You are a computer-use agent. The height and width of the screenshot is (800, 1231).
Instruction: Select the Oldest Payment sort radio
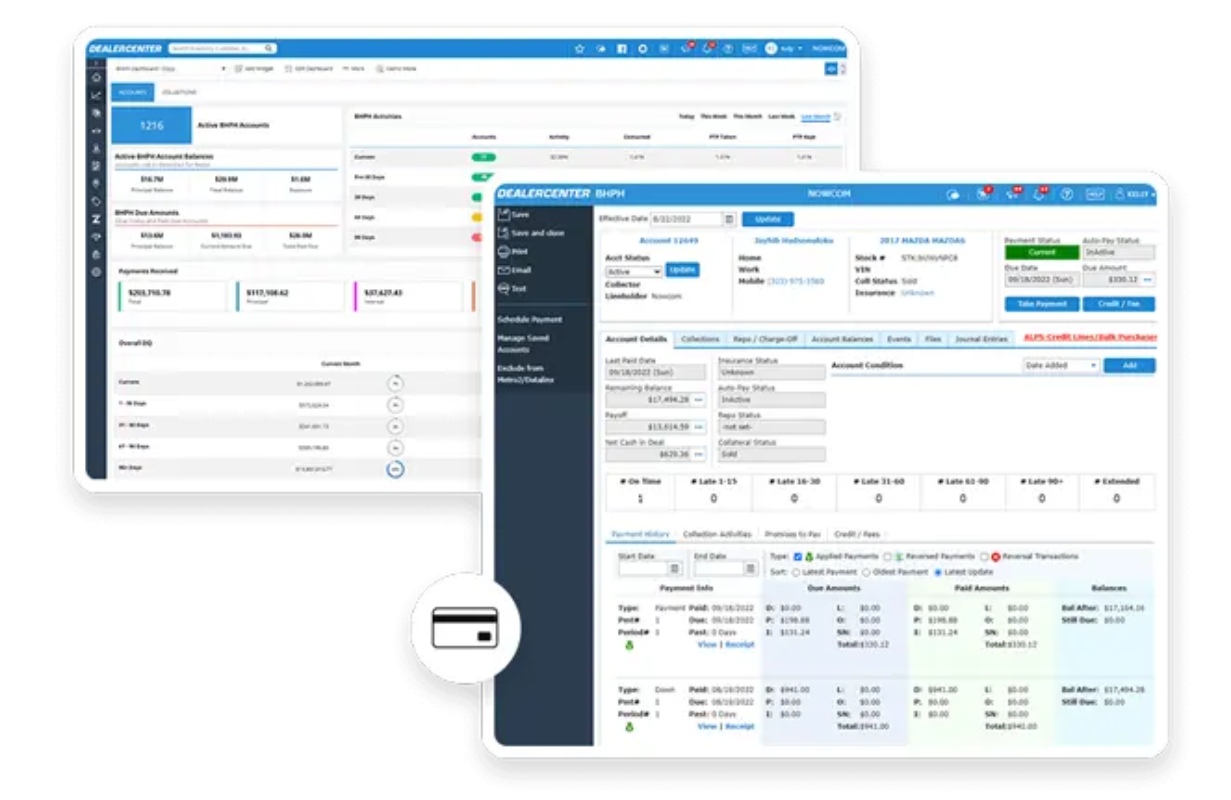tap(866, 572)
